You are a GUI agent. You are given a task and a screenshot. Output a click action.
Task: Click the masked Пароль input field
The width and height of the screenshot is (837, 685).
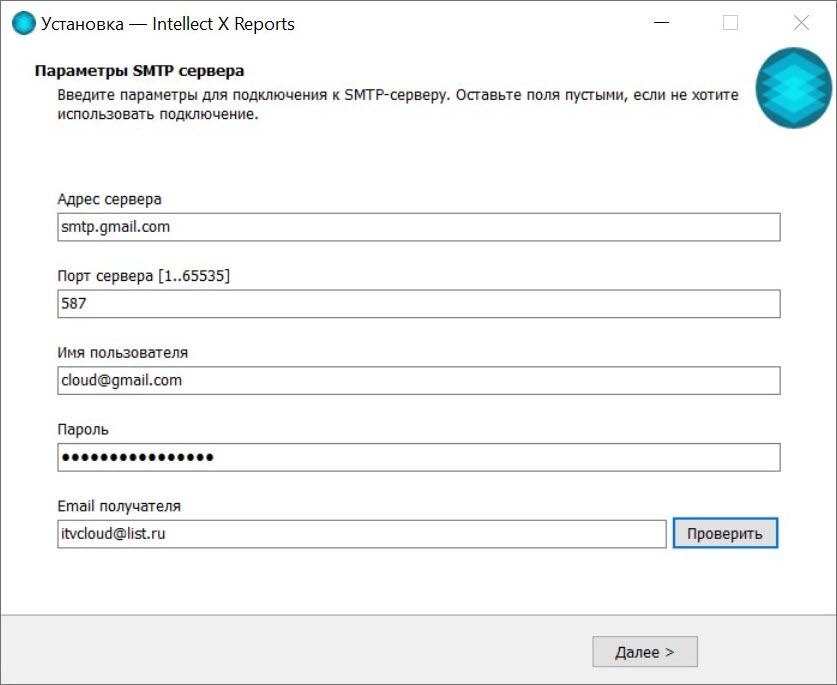(x=419, y=457)
